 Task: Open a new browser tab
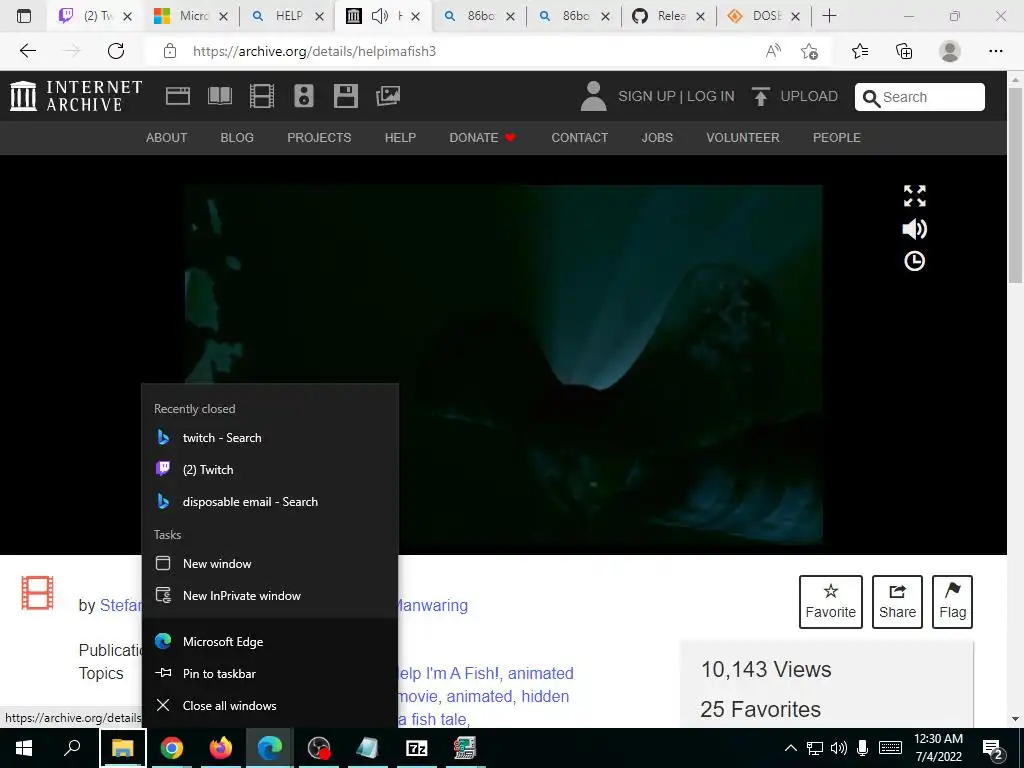829,16
